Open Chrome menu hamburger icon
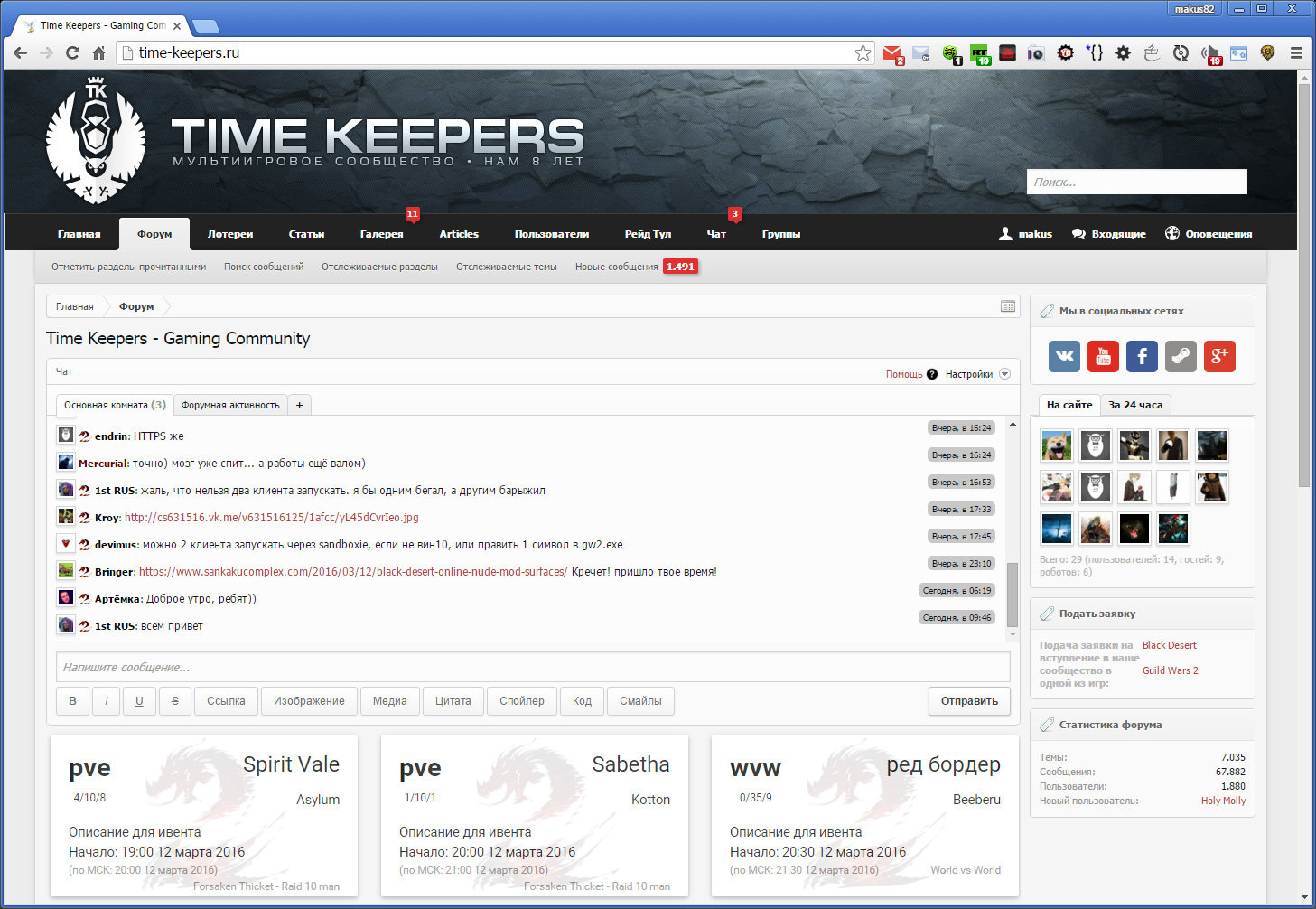Viewport: 1316px width, 909px height. pyautogui.click(x=1296, y=52)
